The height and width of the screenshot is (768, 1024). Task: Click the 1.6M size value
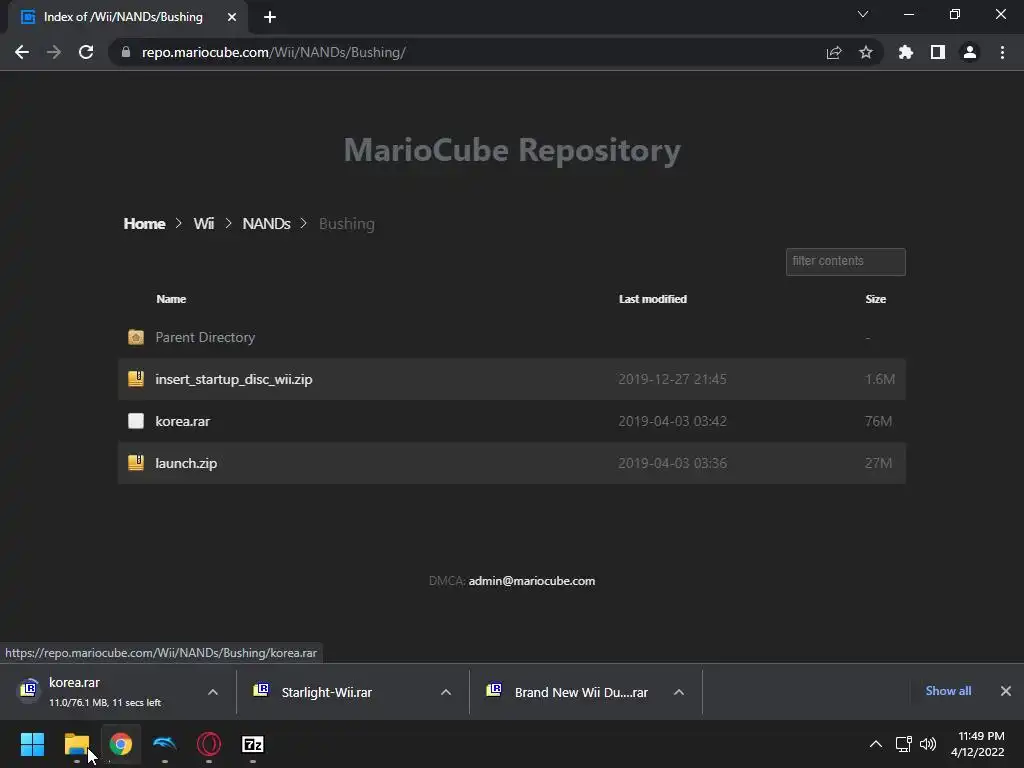coord(880,379)
